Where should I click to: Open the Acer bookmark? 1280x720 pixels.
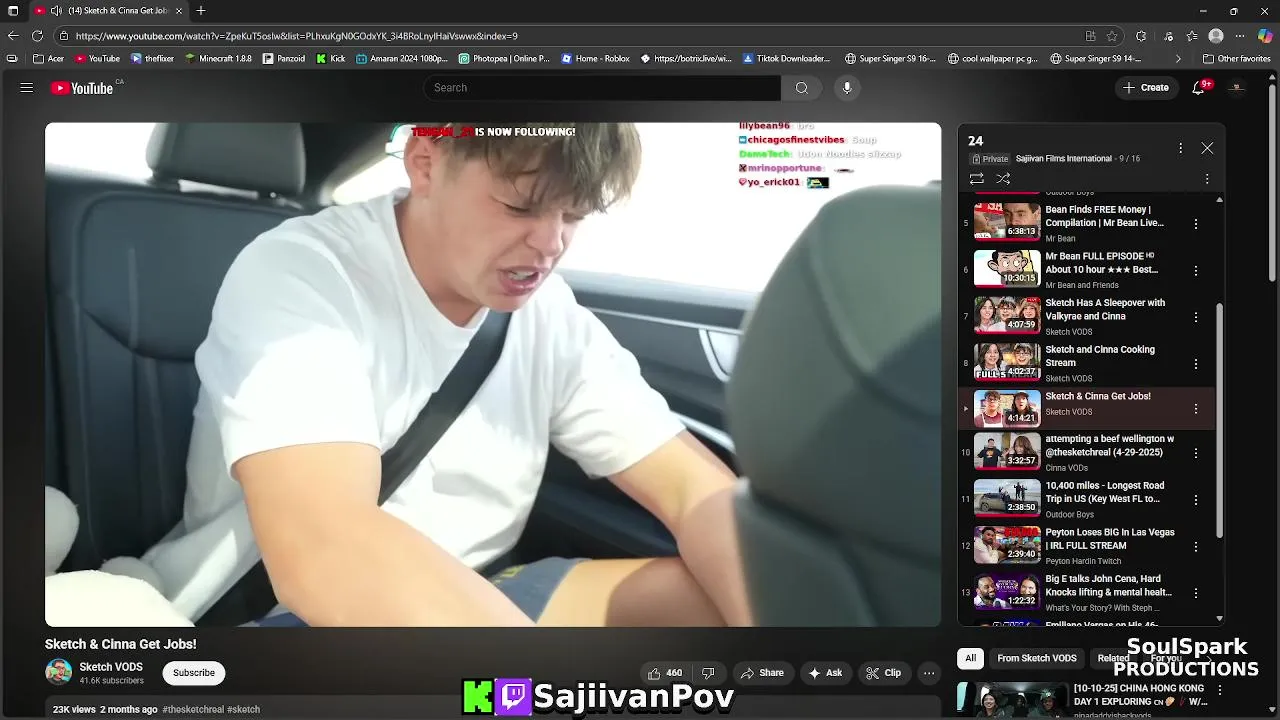pos(49,59)
